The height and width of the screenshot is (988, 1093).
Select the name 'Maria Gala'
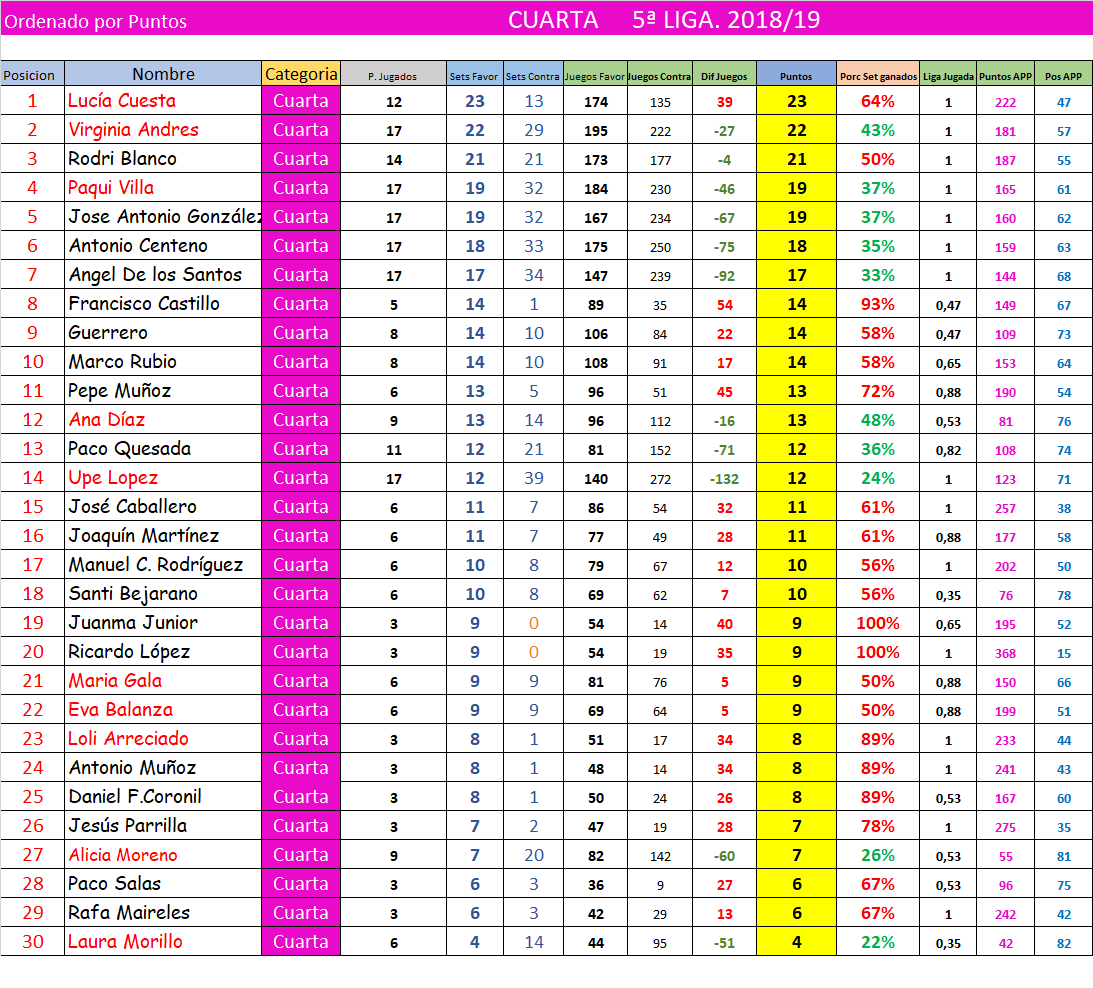(115, 681)
